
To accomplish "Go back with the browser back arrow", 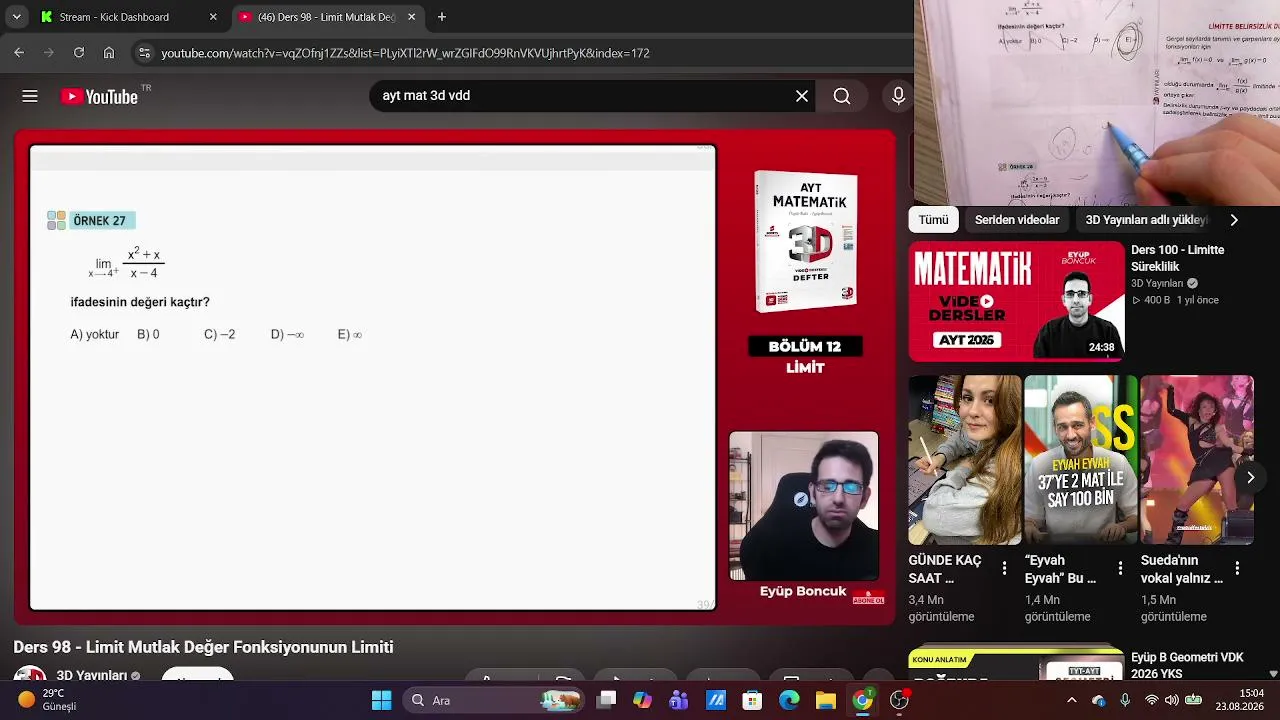I will 19,53.
